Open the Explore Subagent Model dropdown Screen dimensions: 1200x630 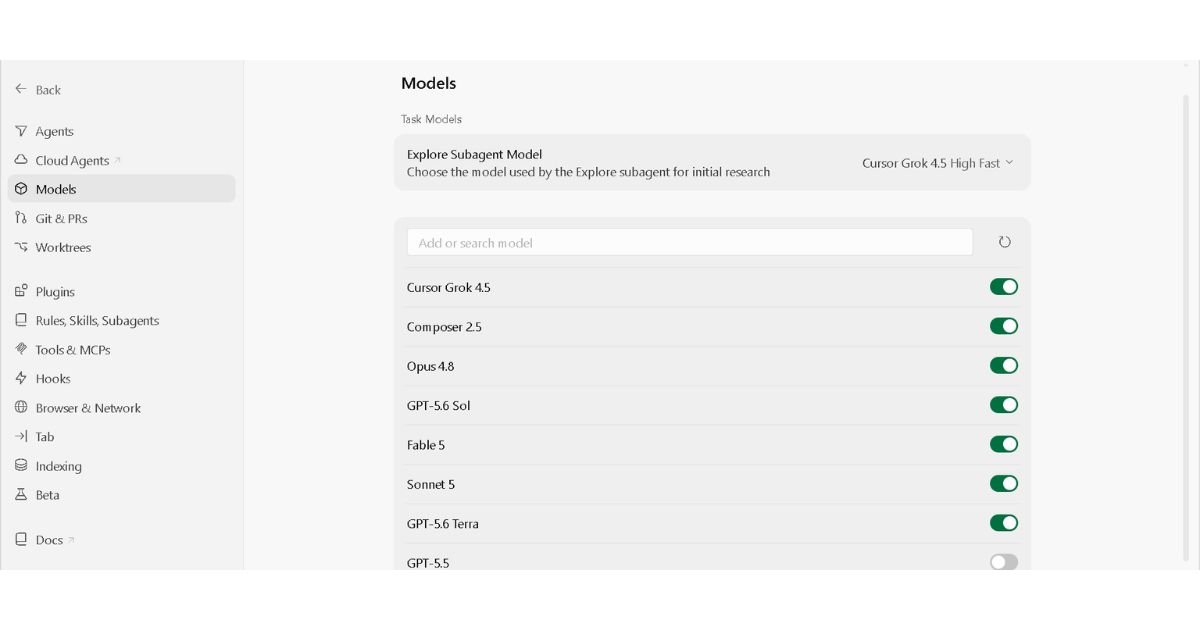pyautogui.click(x=938, y=163)
